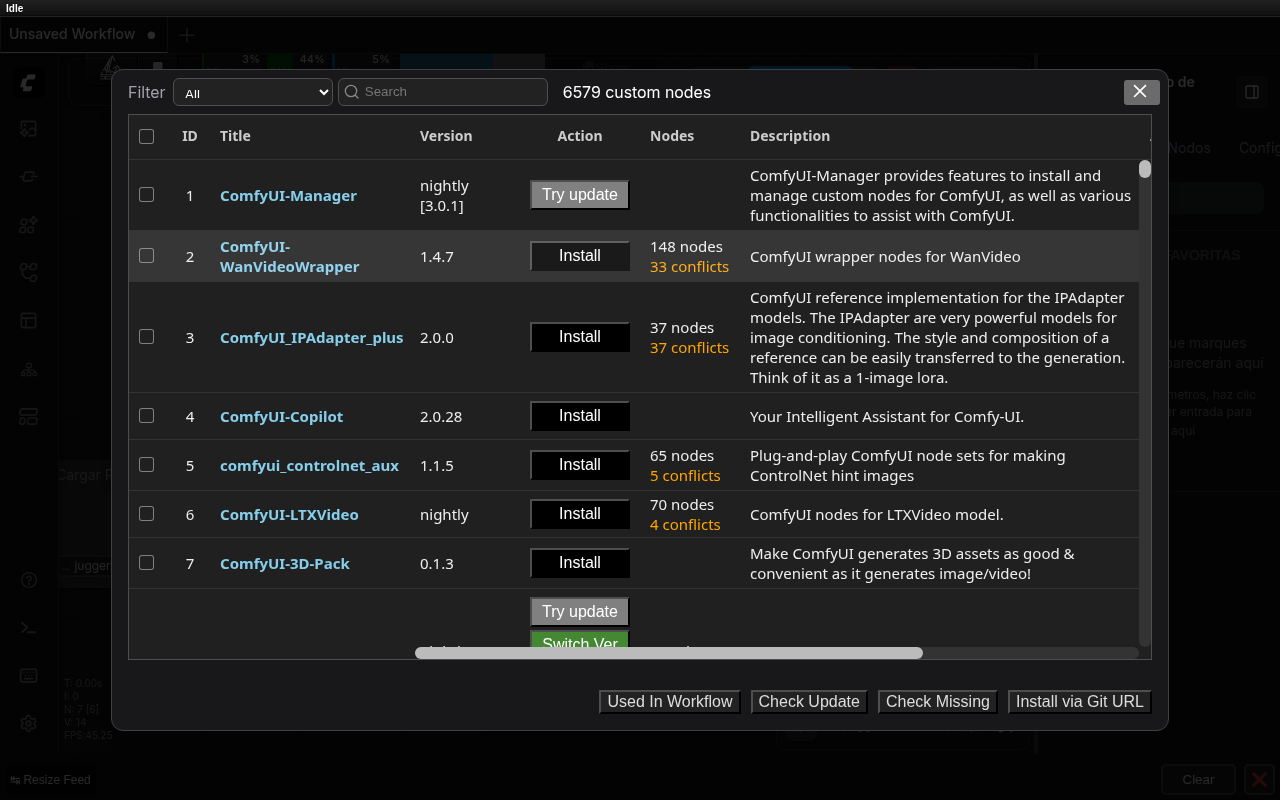Open the layout panel sidebar icon
1280x800 pixels.
(28, 320)
